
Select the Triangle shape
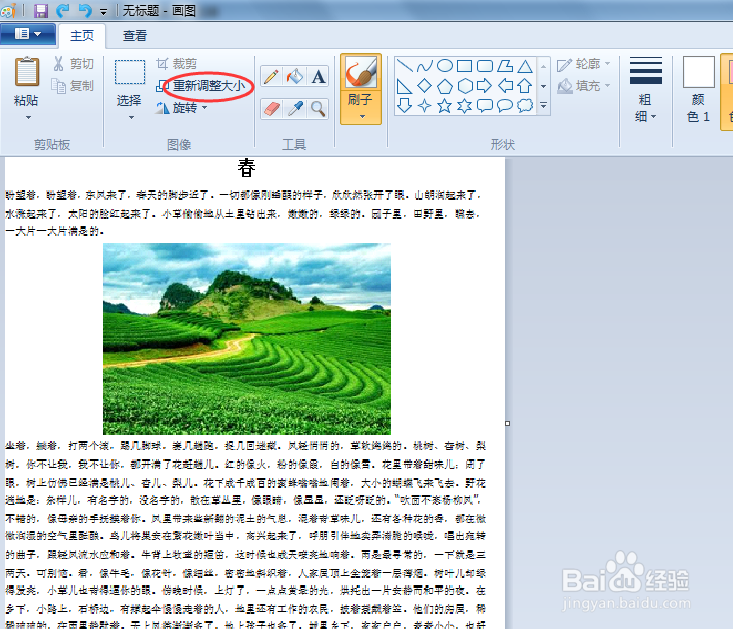coord(525,66)
